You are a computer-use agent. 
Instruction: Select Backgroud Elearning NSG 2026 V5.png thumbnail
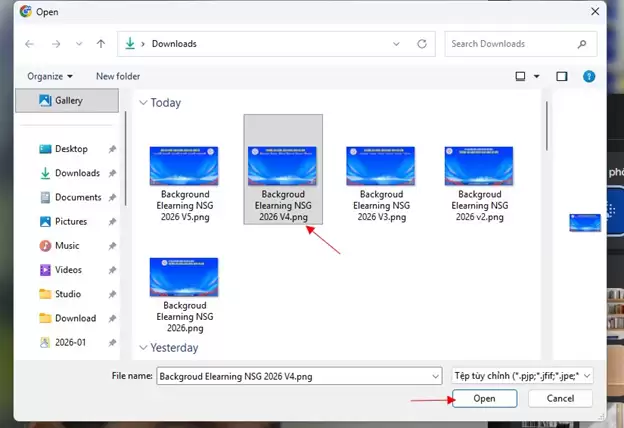(x=184, y=166)
